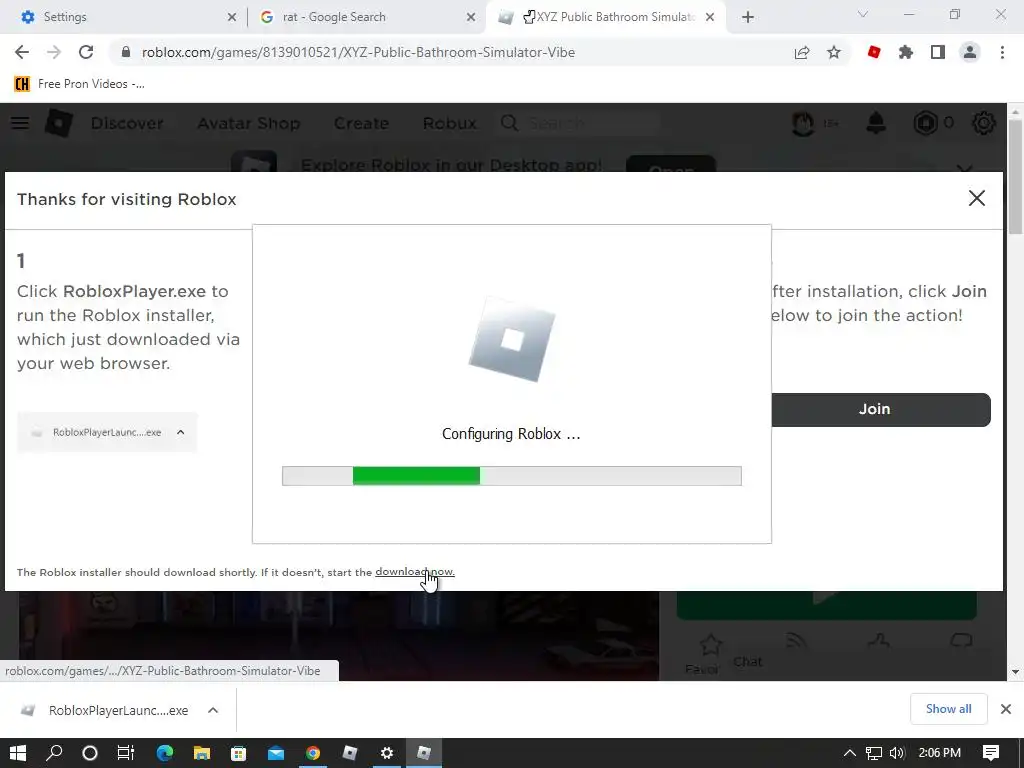Open the Extensions puzzle icon
Screen dimensions: 1024x768
click(906, 52)
